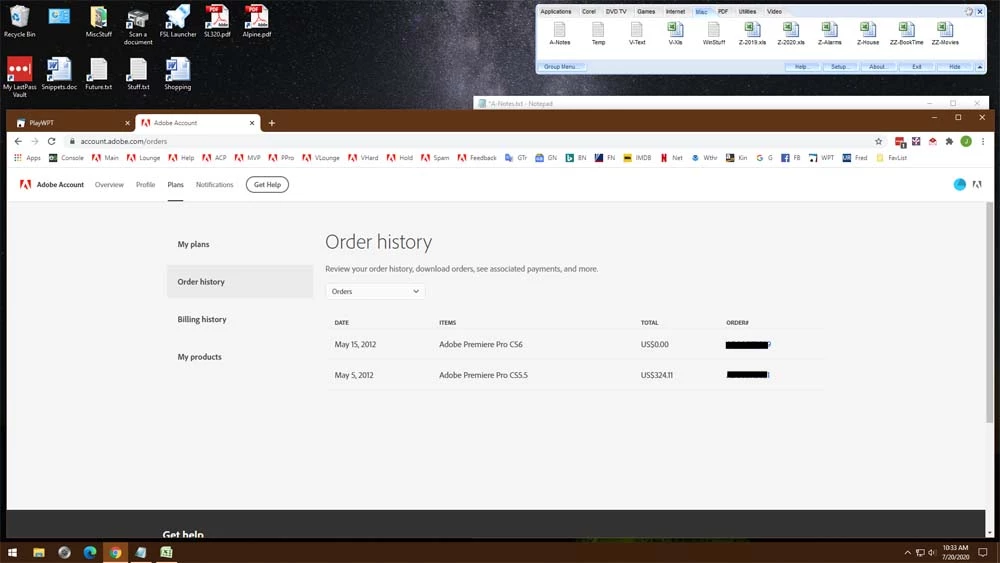Open the Snippets.doc desktop file
Viewport: 1000px width, 563px height.
[59, 74]
